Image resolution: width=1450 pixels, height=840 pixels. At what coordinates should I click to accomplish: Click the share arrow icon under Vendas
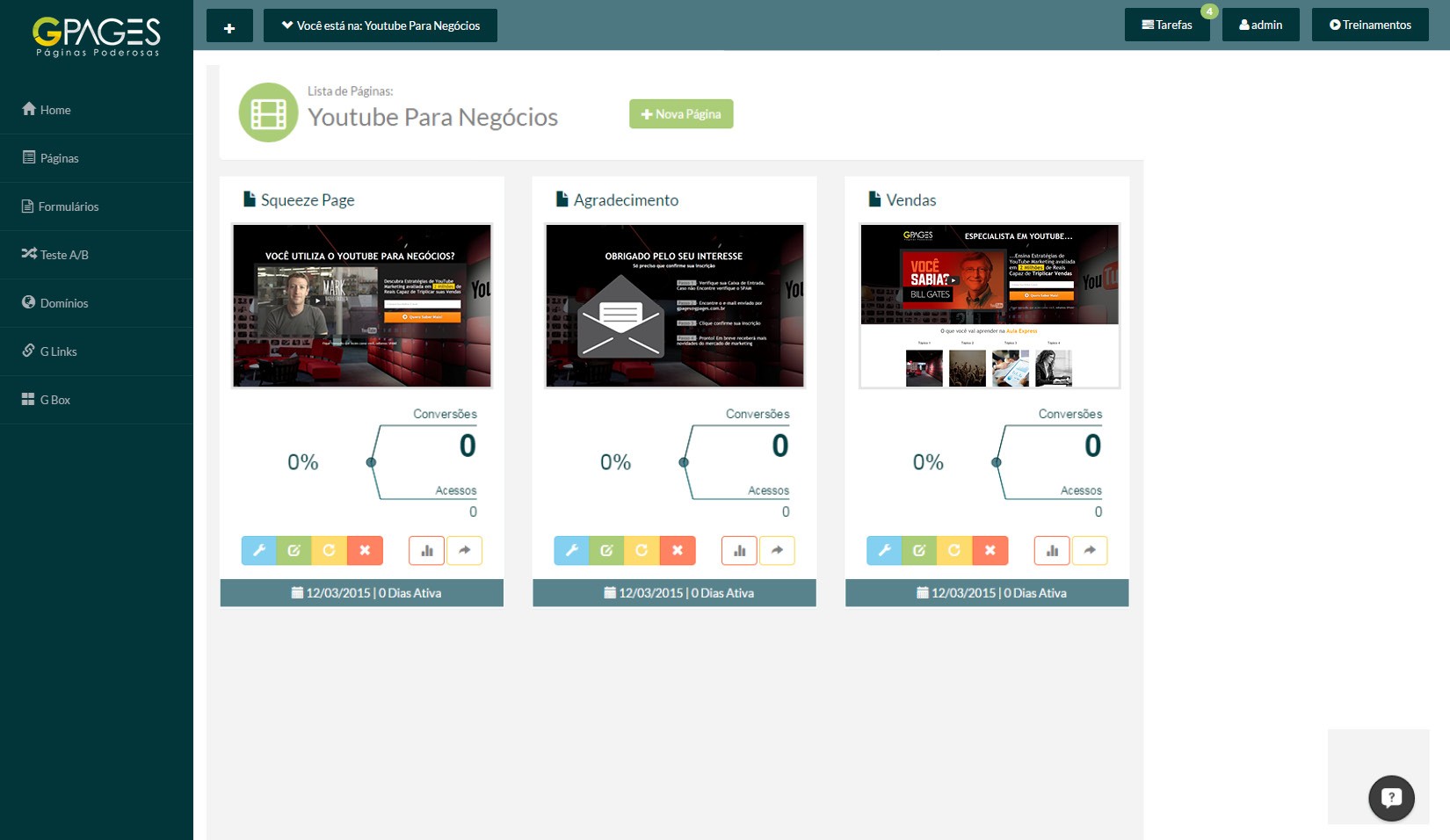coord(1090,550)
